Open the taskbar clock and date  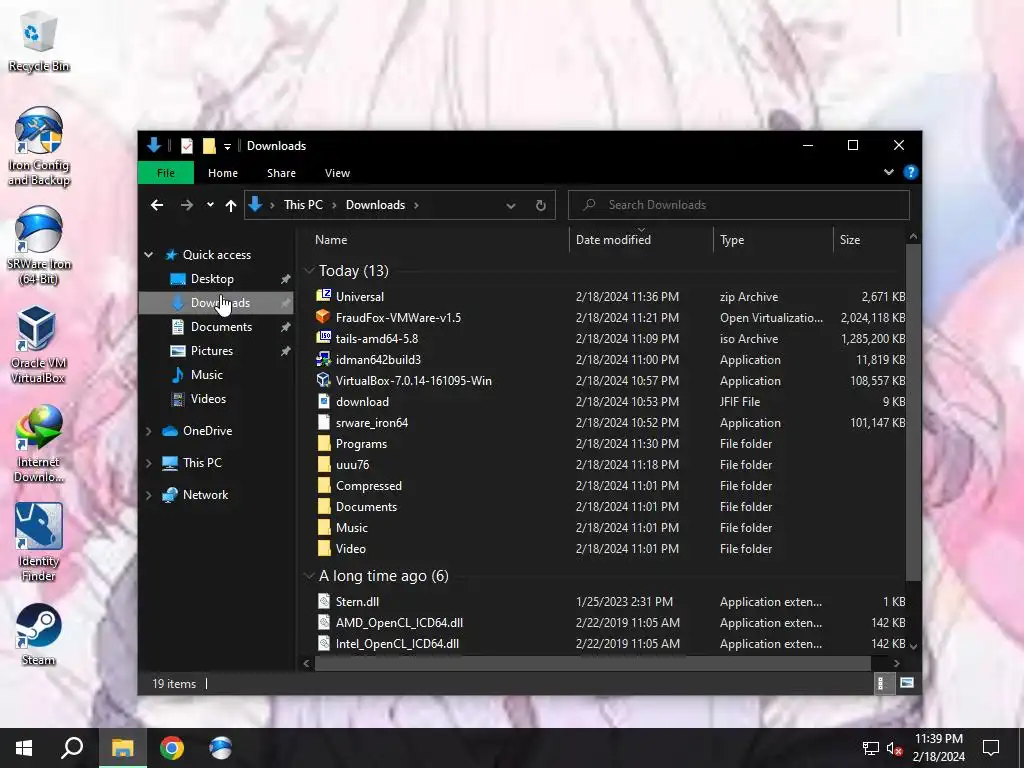point(938,748)
